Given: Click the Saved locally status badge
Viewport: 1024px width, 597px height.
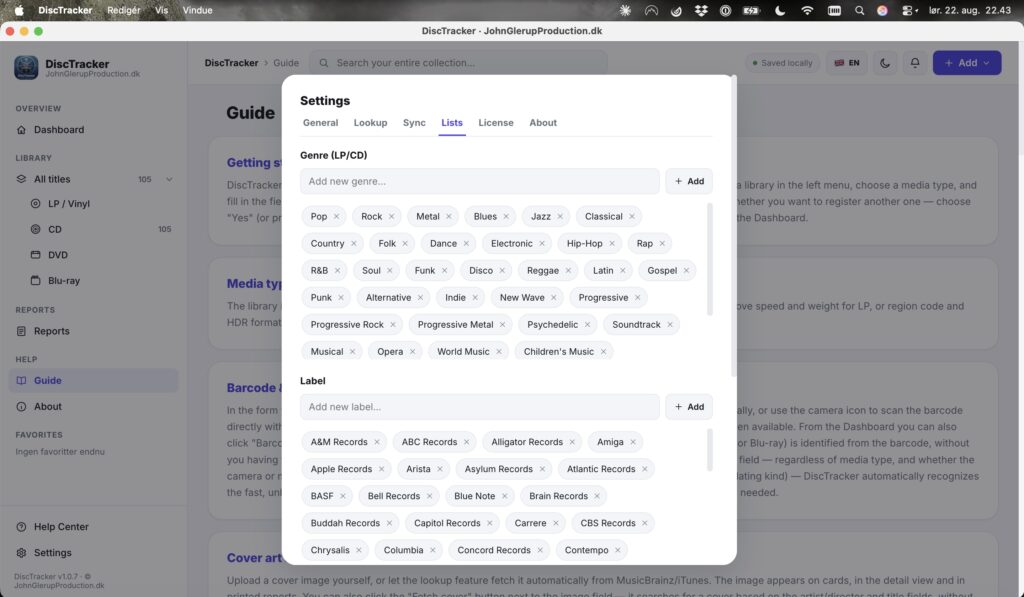Looking at the screenshot, I should [782, 63].
